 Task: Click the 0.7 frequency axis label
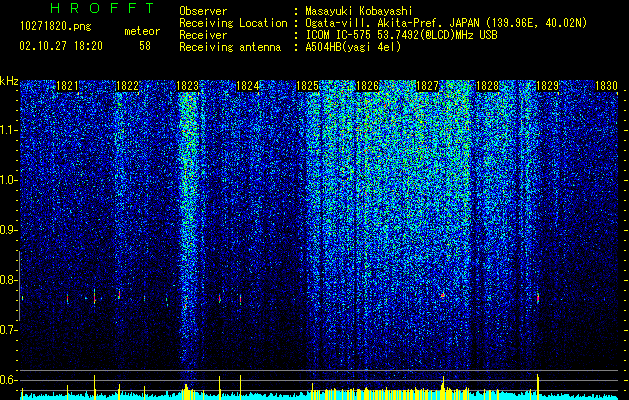[9, 330]
